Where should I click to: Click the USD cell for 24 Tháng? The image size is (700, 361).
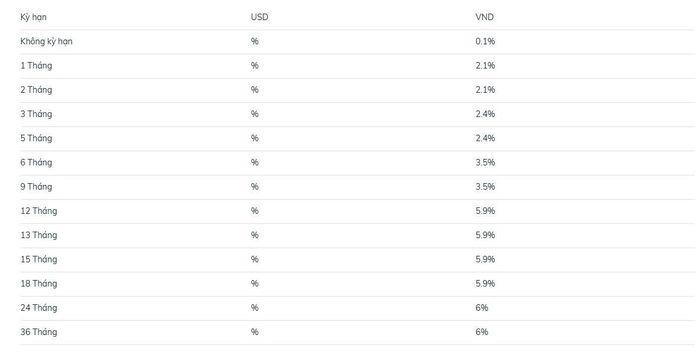coord(254,307)
